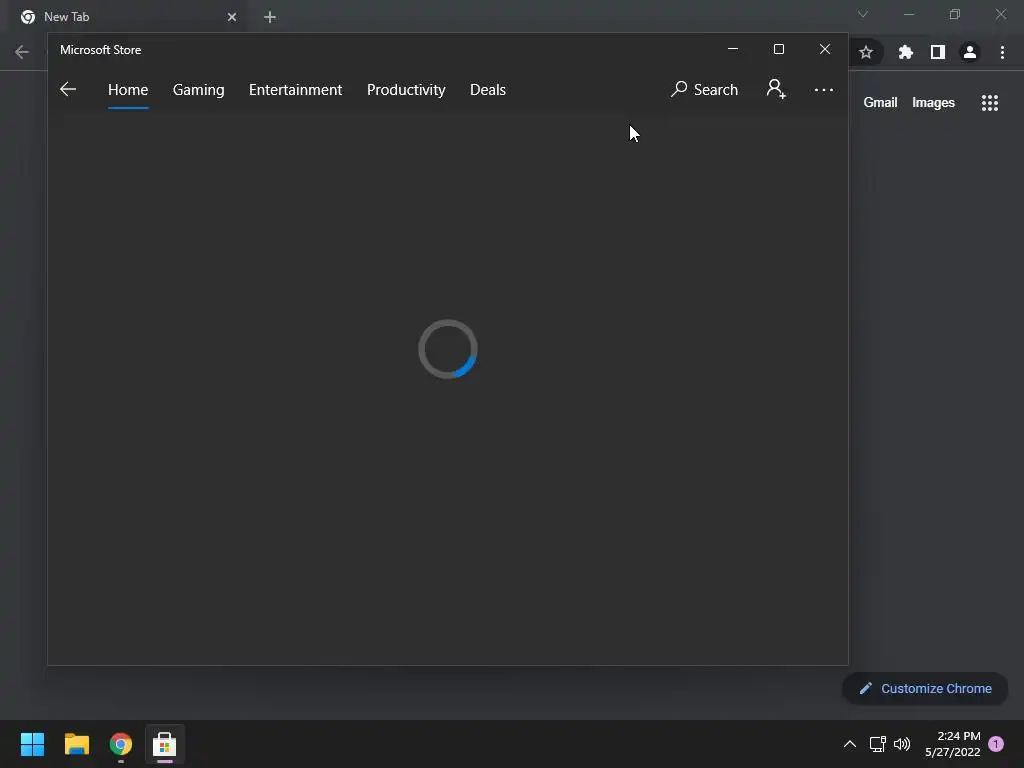Image resolution: width=1024 pixels, height=768 pixels.
Task: Close the Microsoft Store window
Action: tap(825, 50)
